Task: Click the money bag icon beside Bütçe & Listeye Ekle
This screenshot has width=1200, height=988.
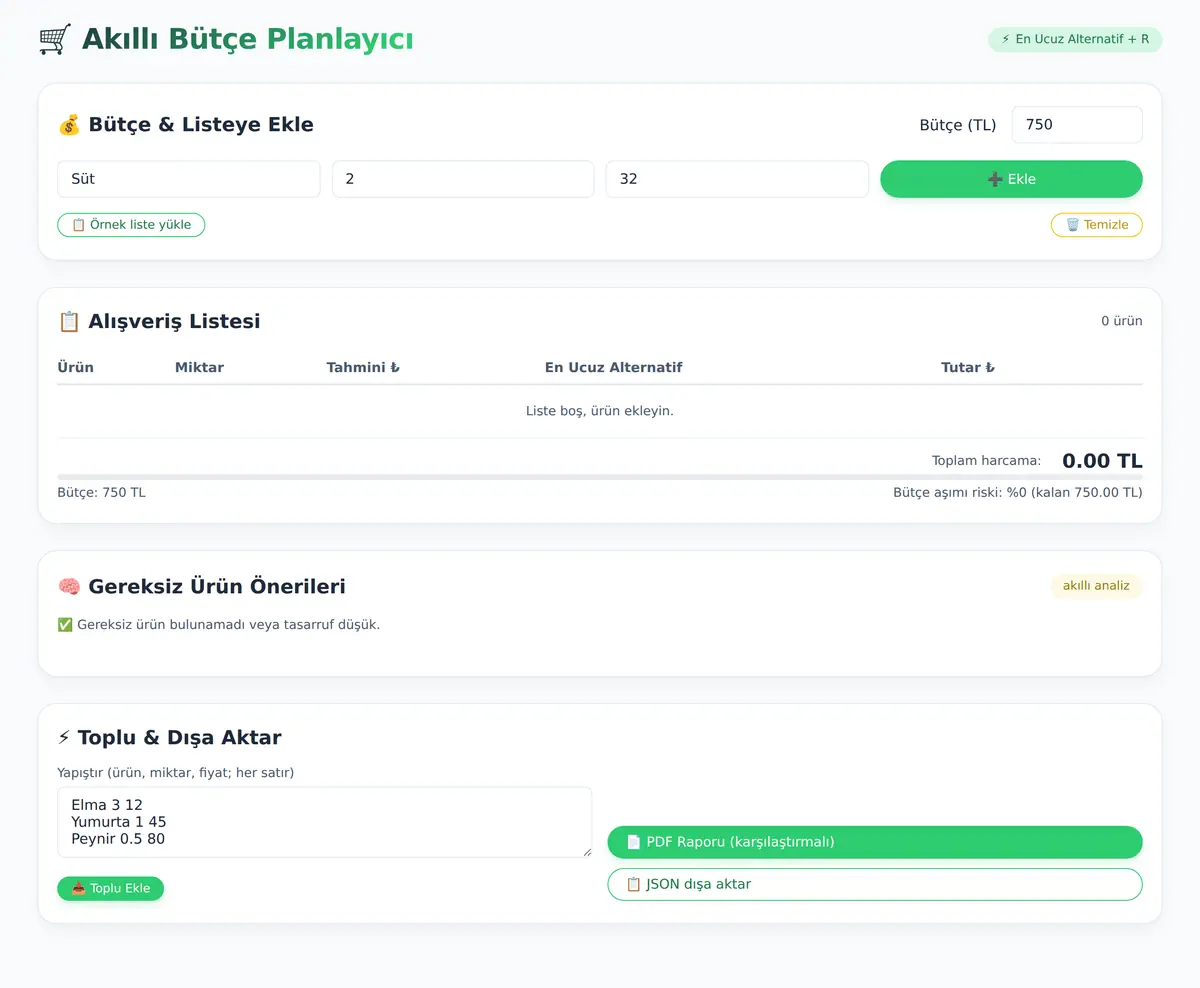Action: (69, 125)
